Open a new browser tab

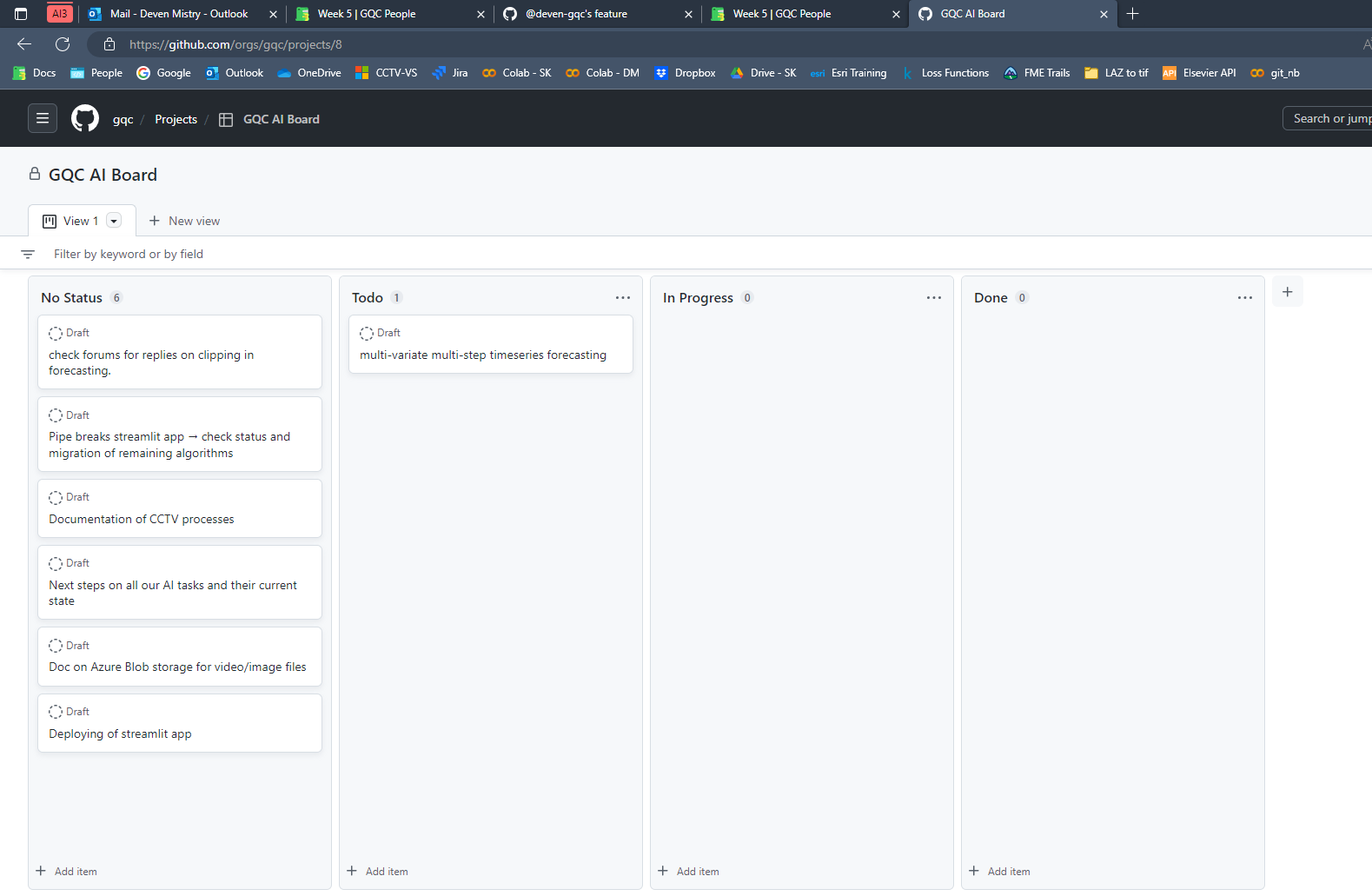1132,14
